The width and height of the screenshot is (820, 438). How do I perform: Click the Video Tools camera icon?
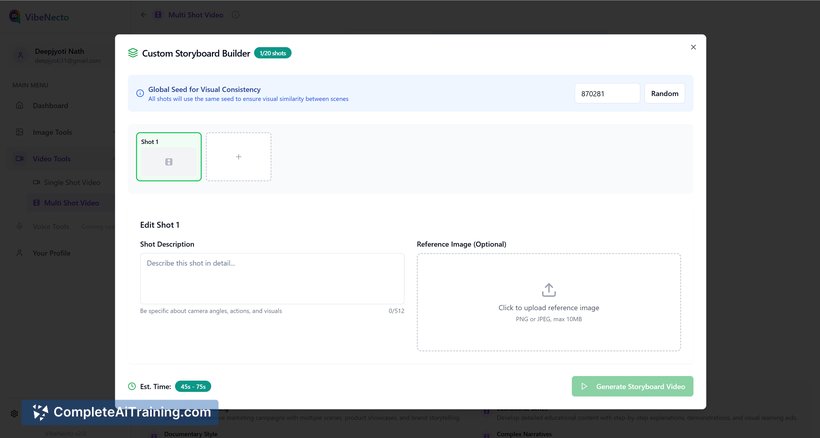pyautogui.click(x=19, y=158)
